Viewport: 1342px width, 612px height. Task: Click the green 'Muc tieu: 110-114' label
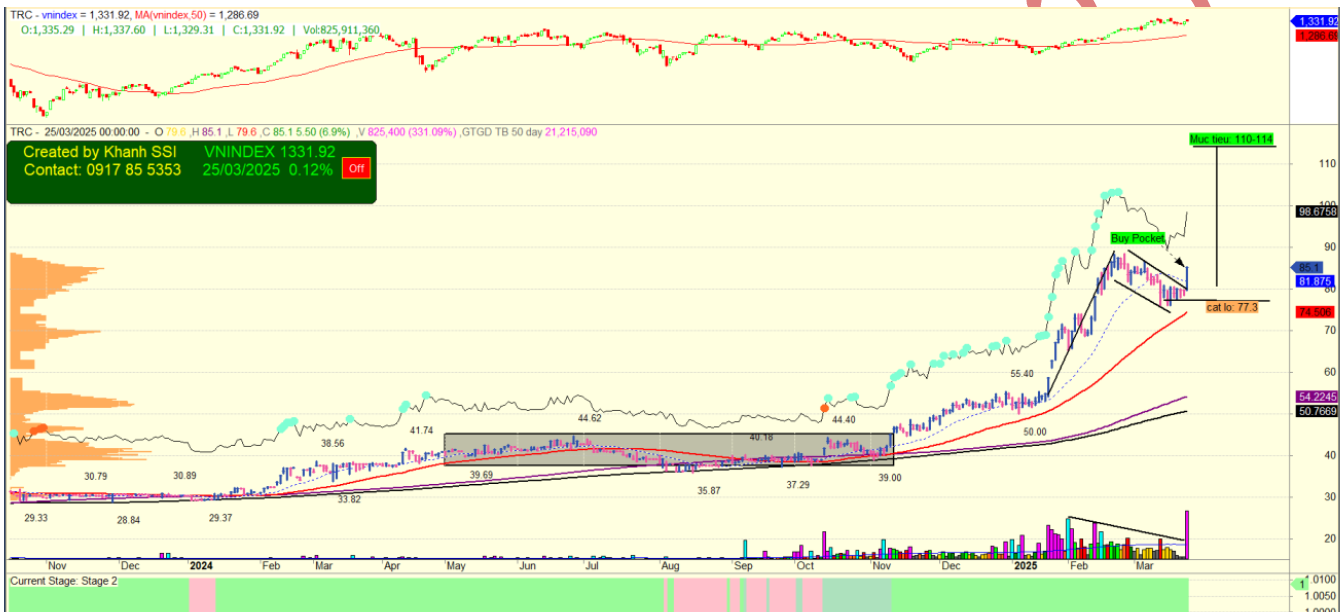click(x=1232, y=139)
